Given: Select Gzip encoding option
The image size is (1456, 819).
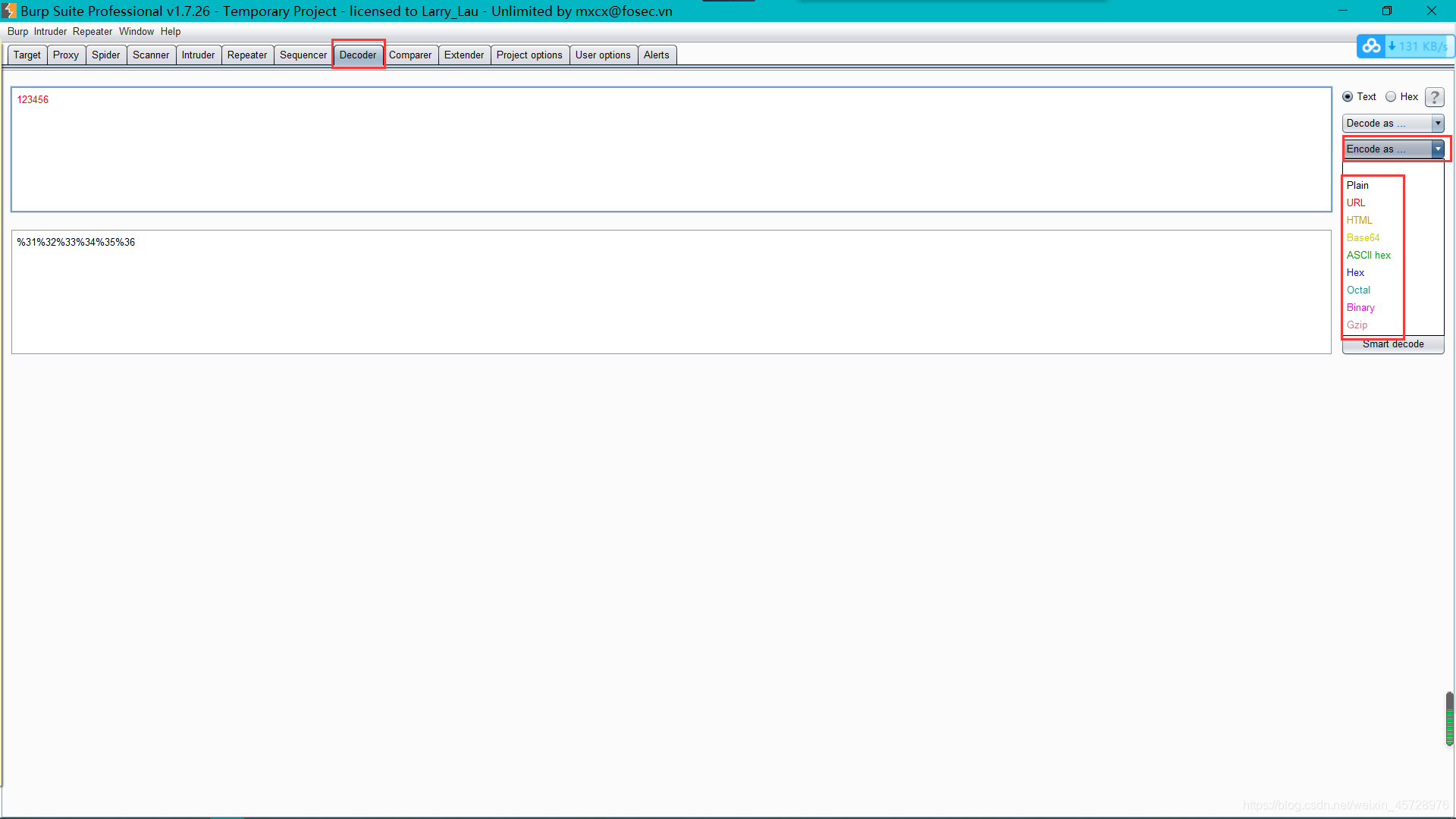Looking at the screenshot, I should 1357,324.
